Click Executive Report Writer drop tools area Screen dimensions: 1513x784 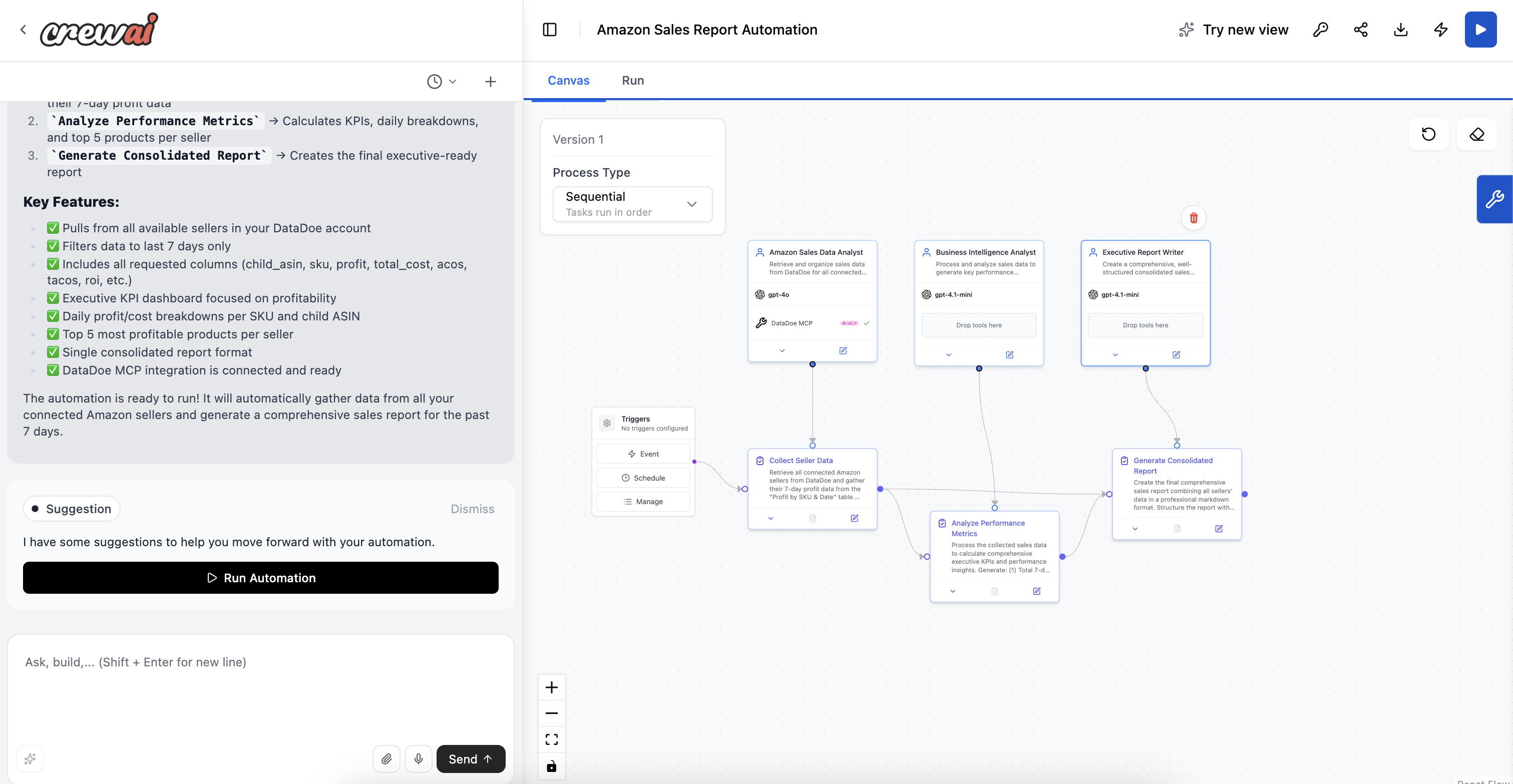[x=1146, y=325]
